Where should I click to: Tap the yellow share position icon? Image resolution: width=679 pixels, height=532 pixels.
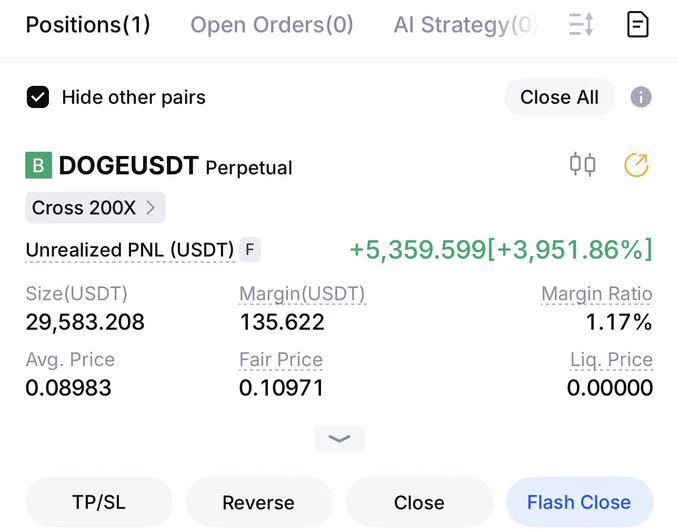click(636, 165)
